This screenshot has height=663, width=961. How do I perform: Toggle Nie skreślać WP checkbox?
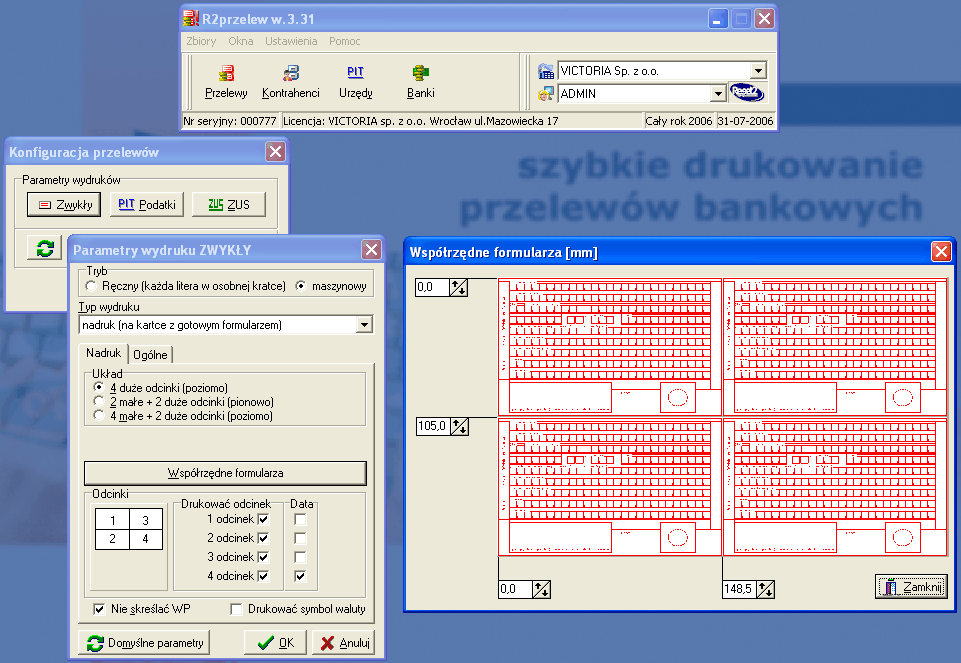tap(99, 609)
